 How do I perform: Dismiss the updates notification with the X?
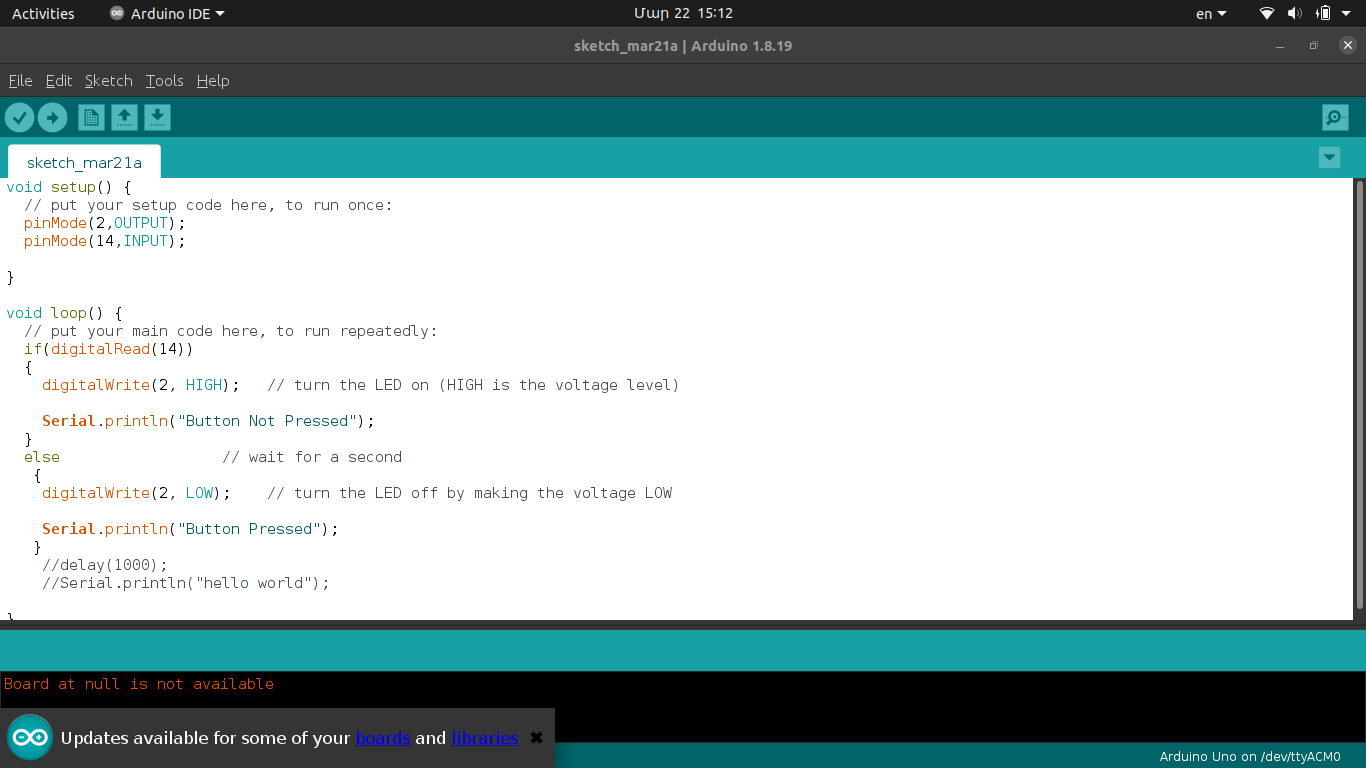coord(536,738)
